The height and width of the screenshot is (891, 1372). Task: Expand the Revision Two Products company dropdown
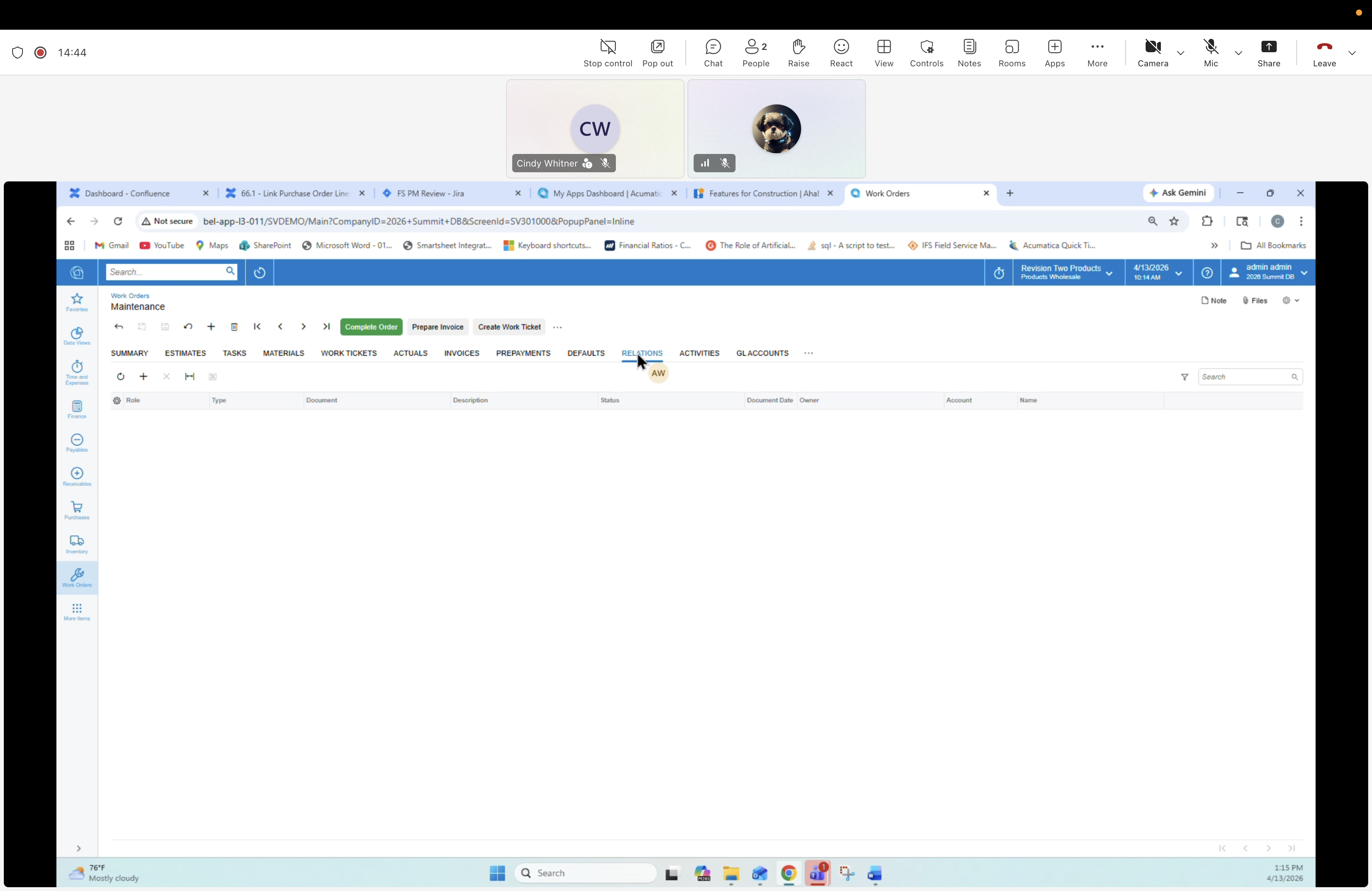pyautogui.click(x=1109, y=272)
